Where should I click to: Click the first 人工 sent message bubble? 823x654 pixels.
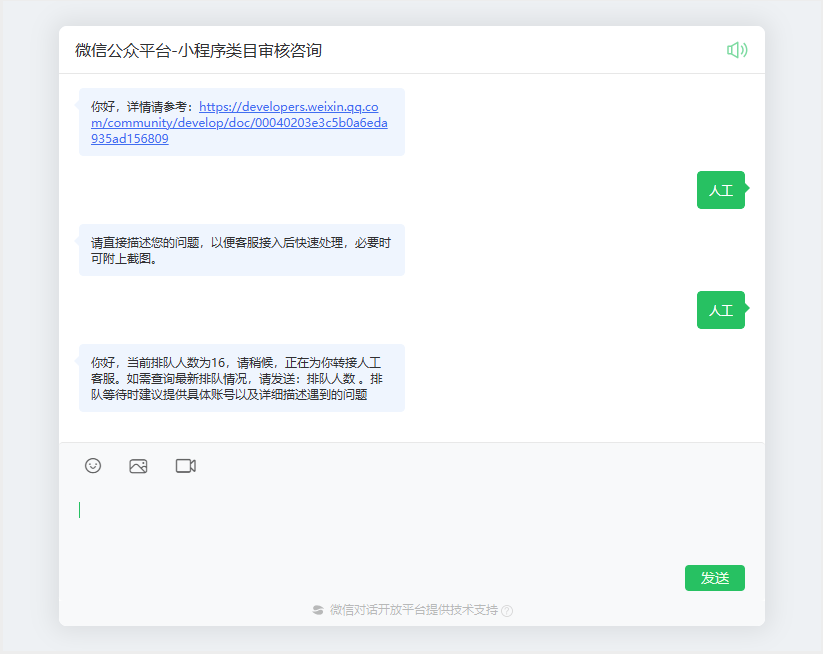(x=721, y=190)
